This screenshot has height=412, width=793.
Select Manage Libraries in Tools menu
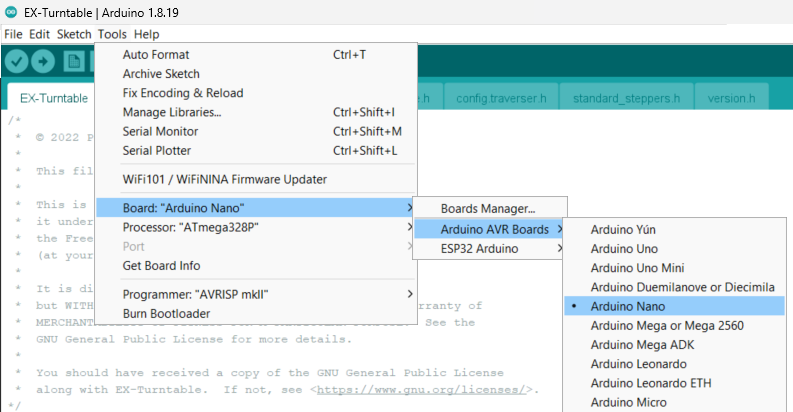tap(171, 112)
